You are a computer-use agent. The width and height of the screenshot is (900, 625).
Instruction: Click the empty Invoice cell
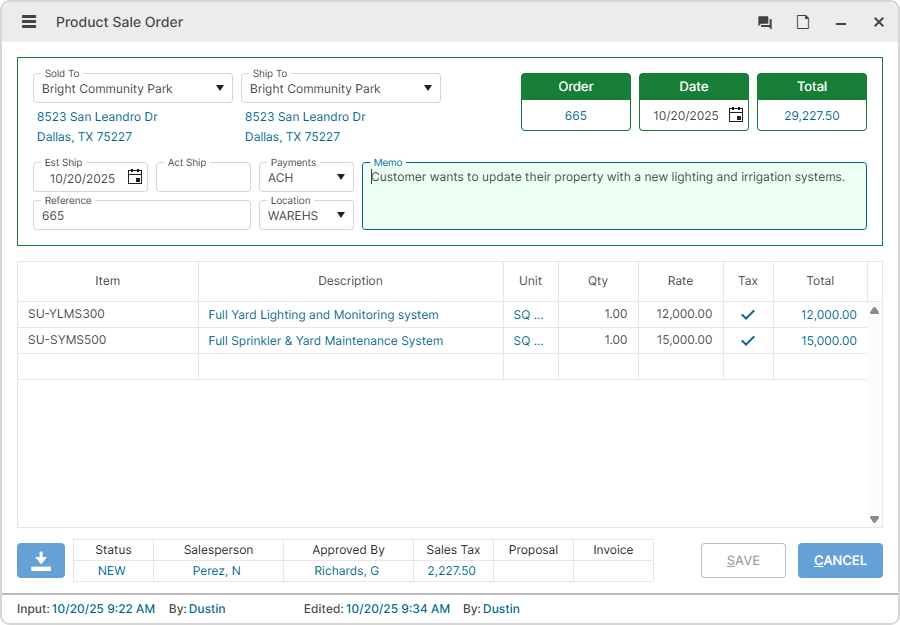(x=613, y=571)
